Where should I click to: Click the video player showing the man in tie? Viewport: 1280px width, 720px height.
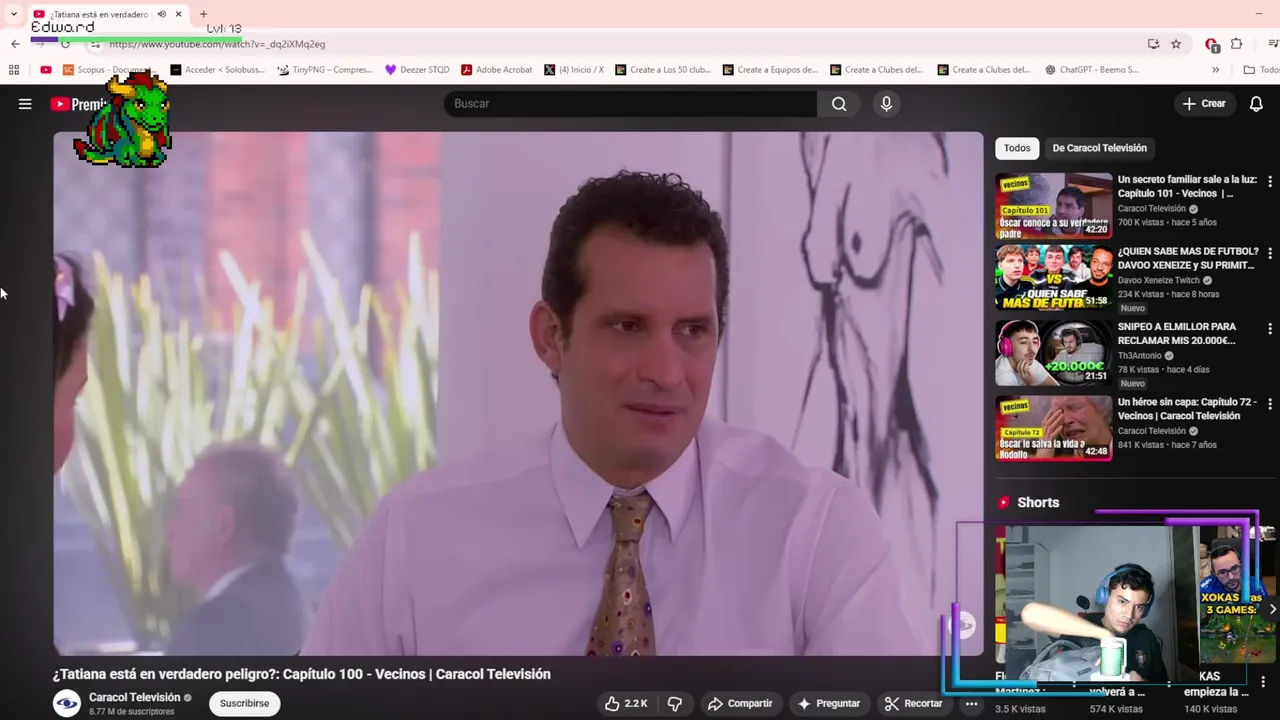(x=518, y=394)
